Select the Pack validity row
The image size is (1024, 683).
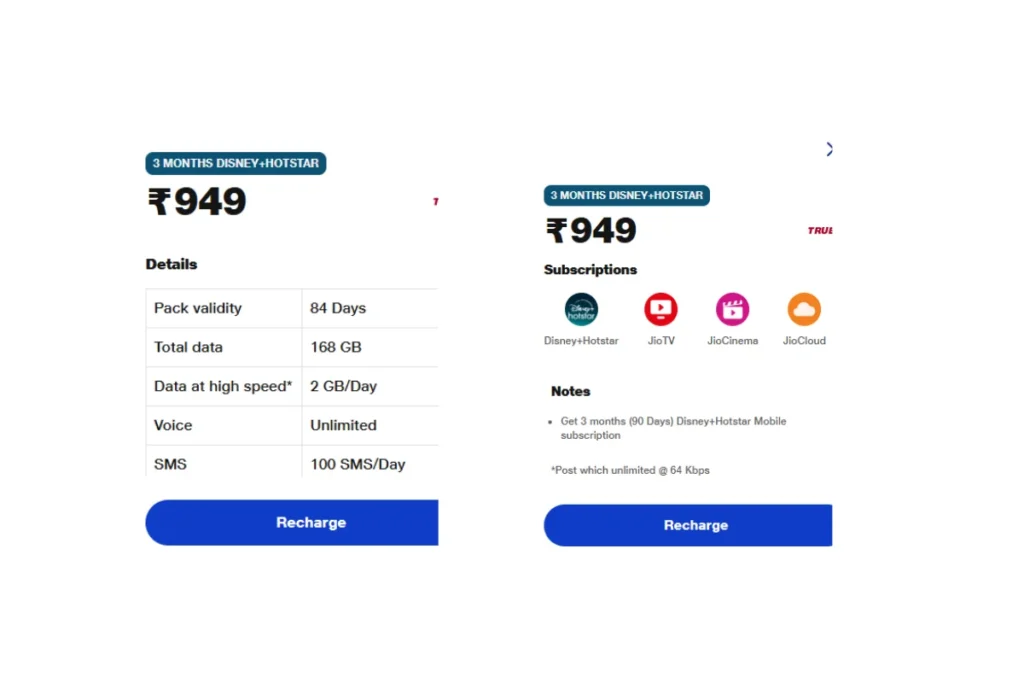coord(292,308)
